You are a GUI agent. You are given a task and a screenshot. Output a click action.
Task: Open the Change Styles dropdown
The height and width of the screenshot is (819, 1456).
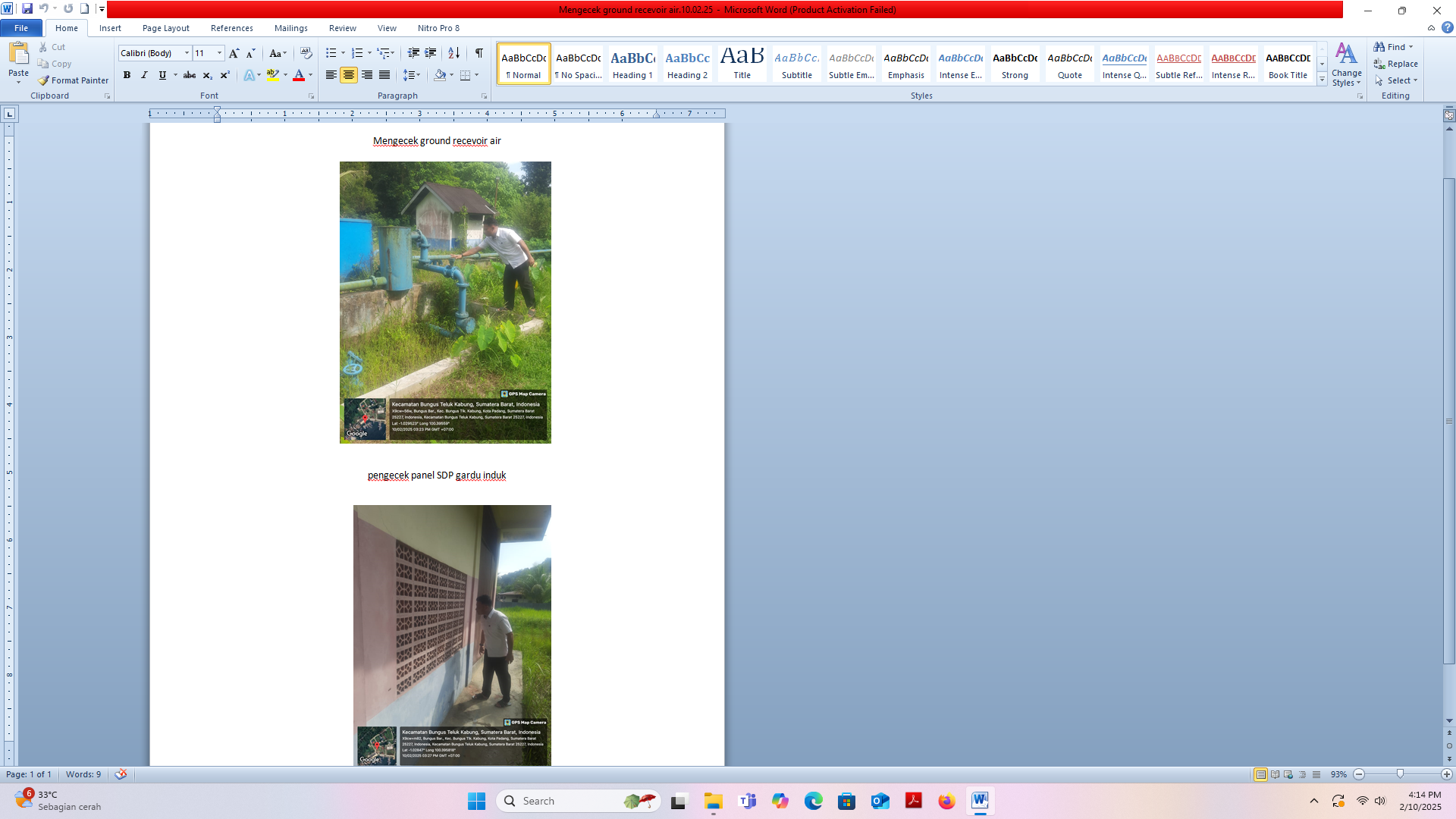click(x=1347, y=64)
